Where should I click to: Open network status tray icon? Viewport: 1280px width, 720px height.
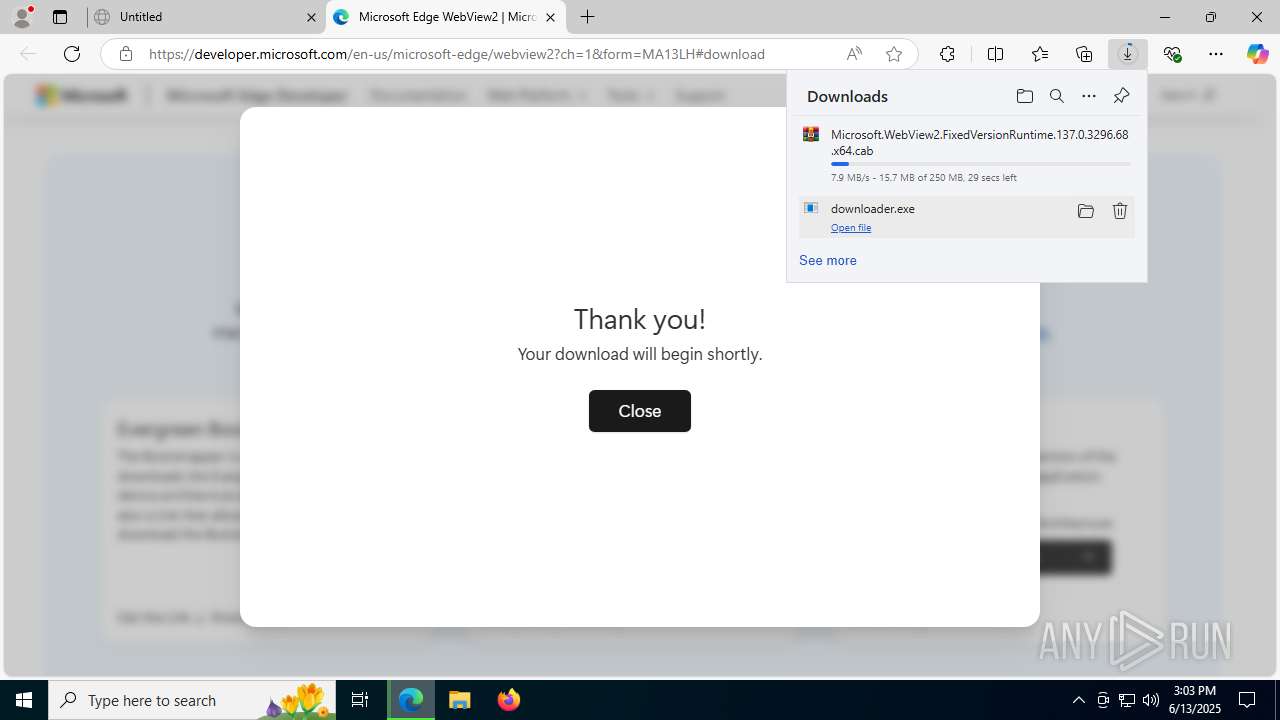point(1127,700)
